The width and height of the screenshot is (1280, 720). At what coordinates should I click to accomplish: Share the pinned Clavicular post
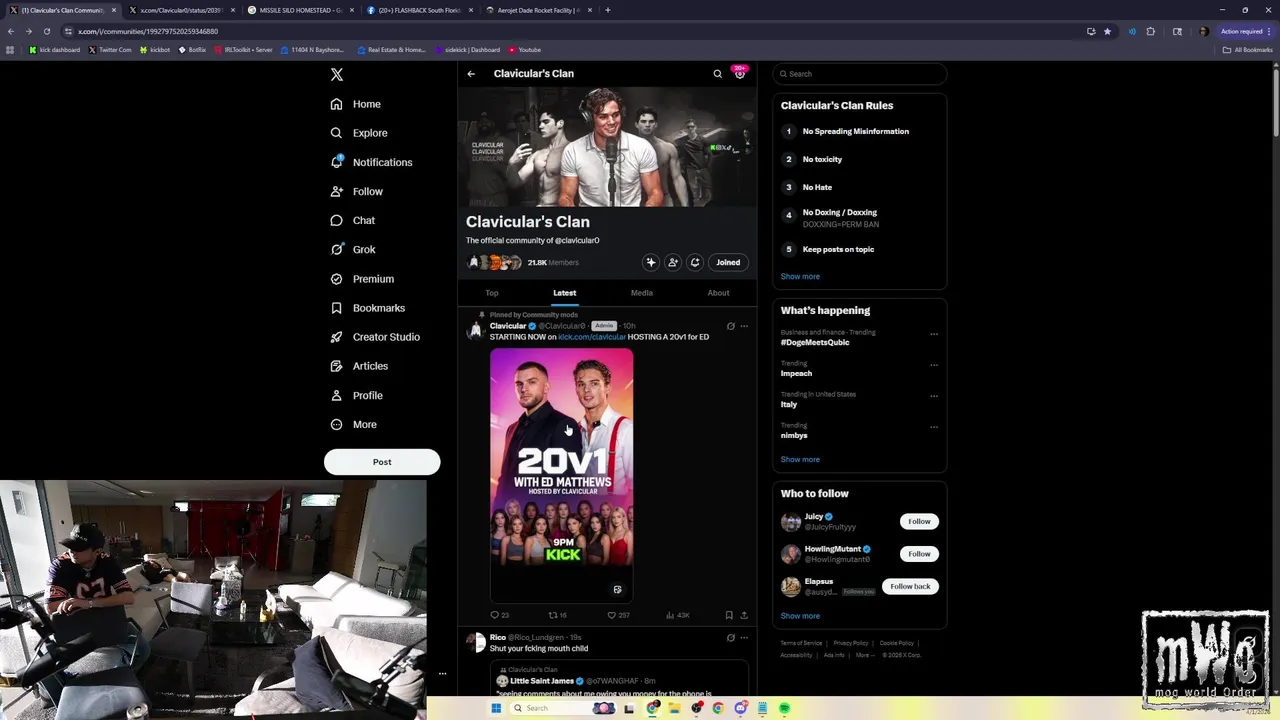[x=744, y=615]
